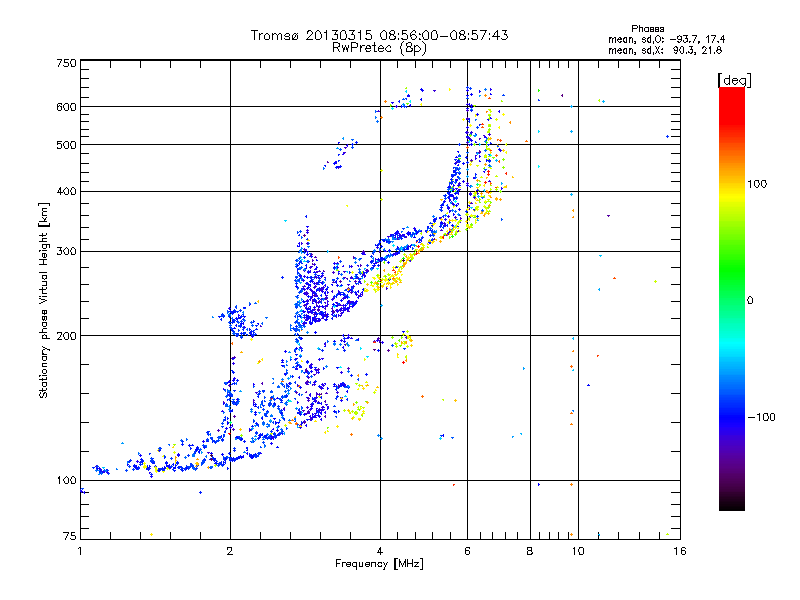Click the plot title 'Tromsø 20130315 08:56:00-08:57:43'
800x600 pixels.
point(380,35)
